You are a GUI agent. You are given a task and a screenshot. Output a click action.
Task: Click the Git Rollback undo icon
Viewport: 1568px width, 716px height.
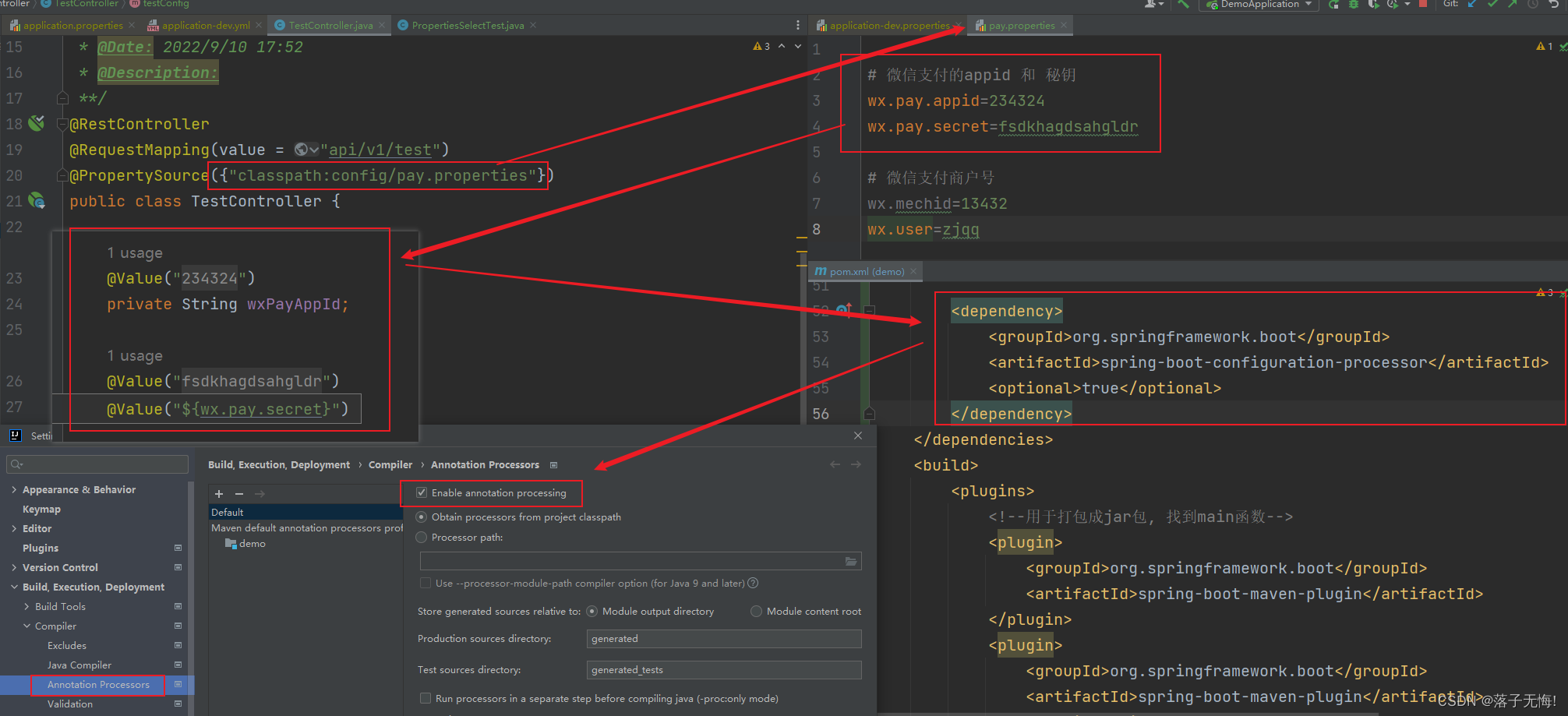[1553, 4]
